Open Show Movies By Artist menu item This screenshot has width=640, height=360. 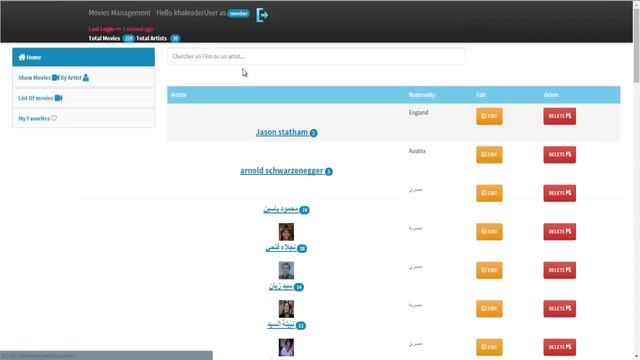83,78
